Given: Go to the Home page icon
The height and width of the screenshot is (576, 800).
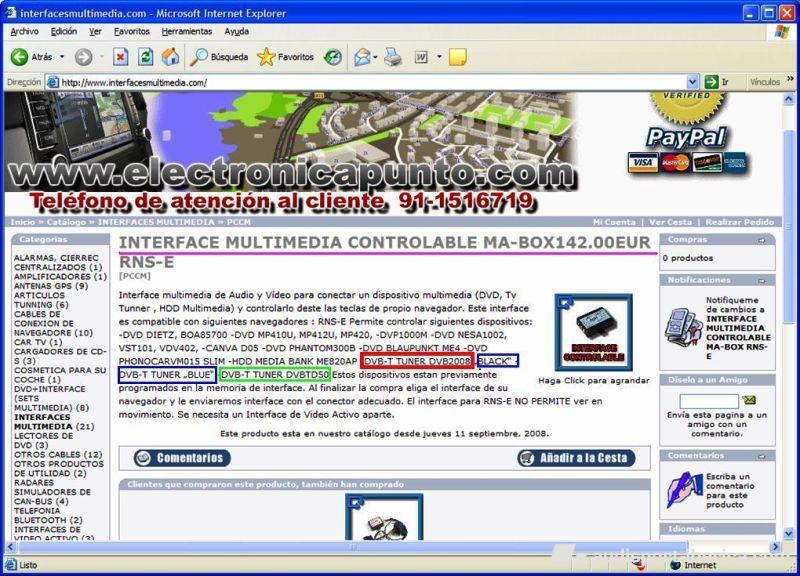Looking at the screenshot, I should 170,57.
